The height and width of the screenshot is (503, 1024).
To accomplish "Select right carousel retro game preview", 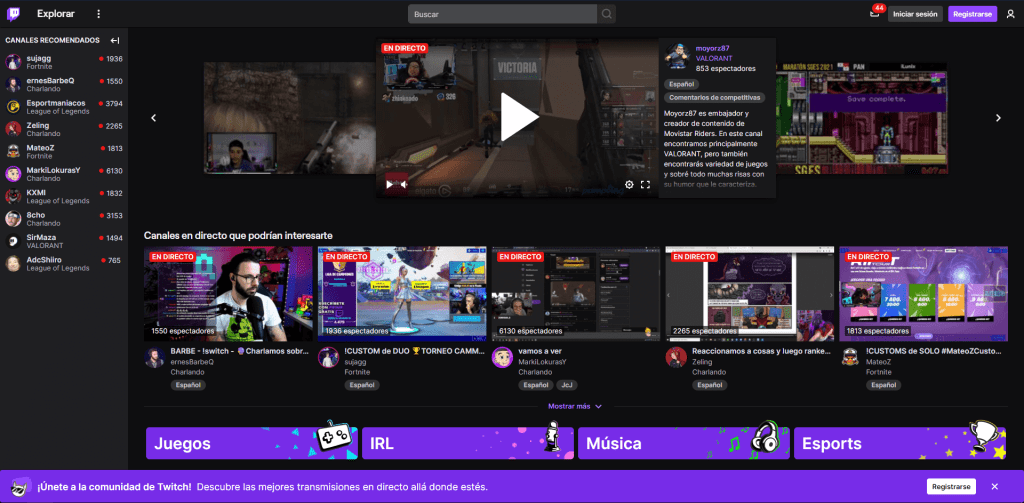I will (x=861, y=118).
